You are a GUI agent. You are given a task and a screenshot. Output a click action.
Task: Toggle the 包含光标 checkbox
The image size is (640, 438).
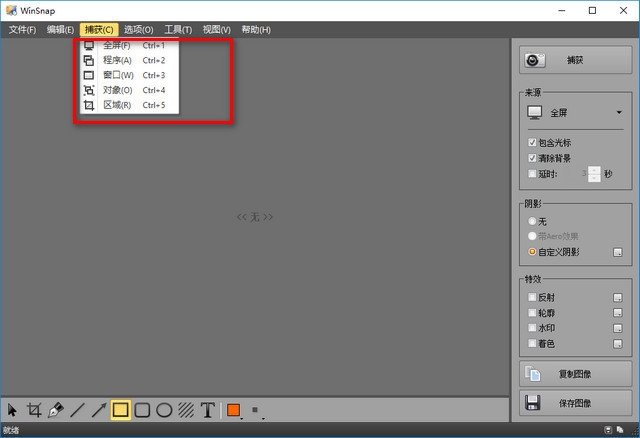click(x=532, y=142)
